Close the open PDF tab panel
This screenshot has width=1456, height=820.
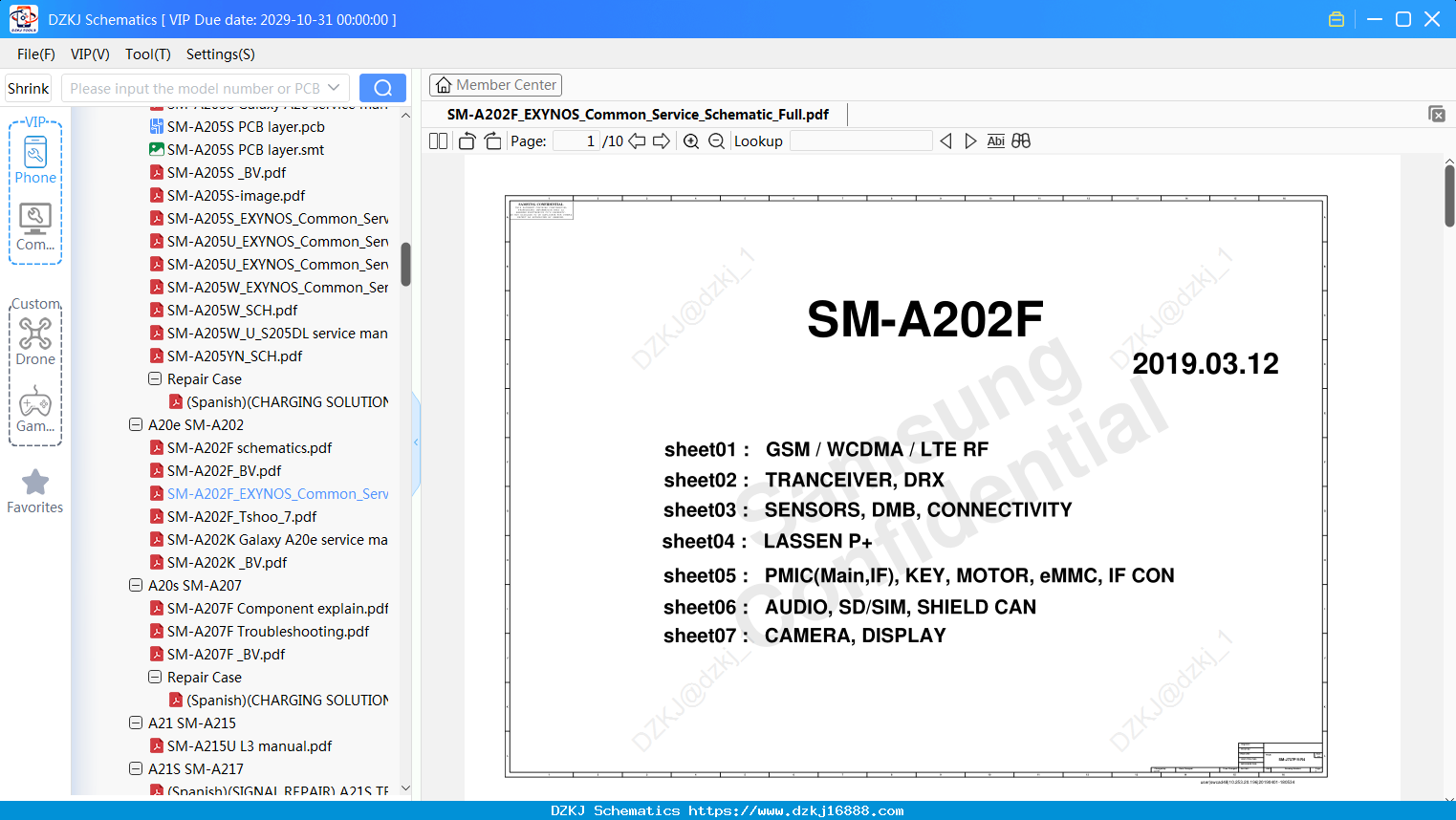1436,114
